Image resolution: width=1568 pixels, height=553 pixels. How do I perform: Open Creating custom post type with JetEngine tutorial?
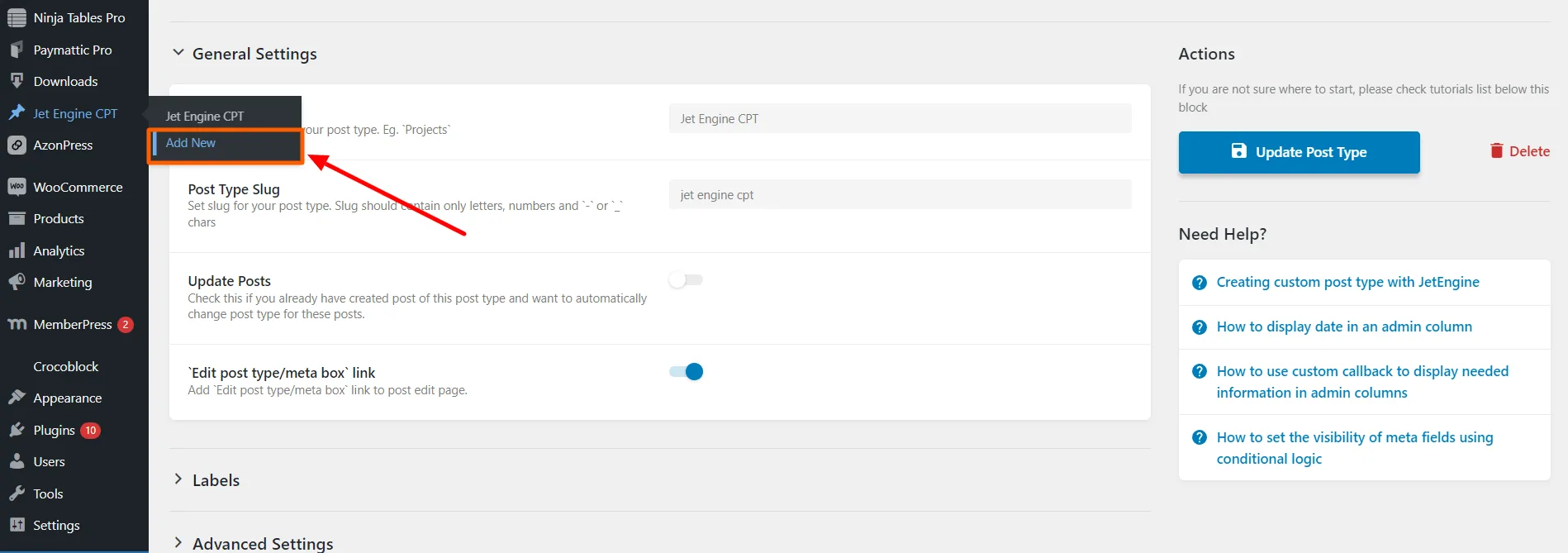pyautogui.click(x=1347, y=282)
